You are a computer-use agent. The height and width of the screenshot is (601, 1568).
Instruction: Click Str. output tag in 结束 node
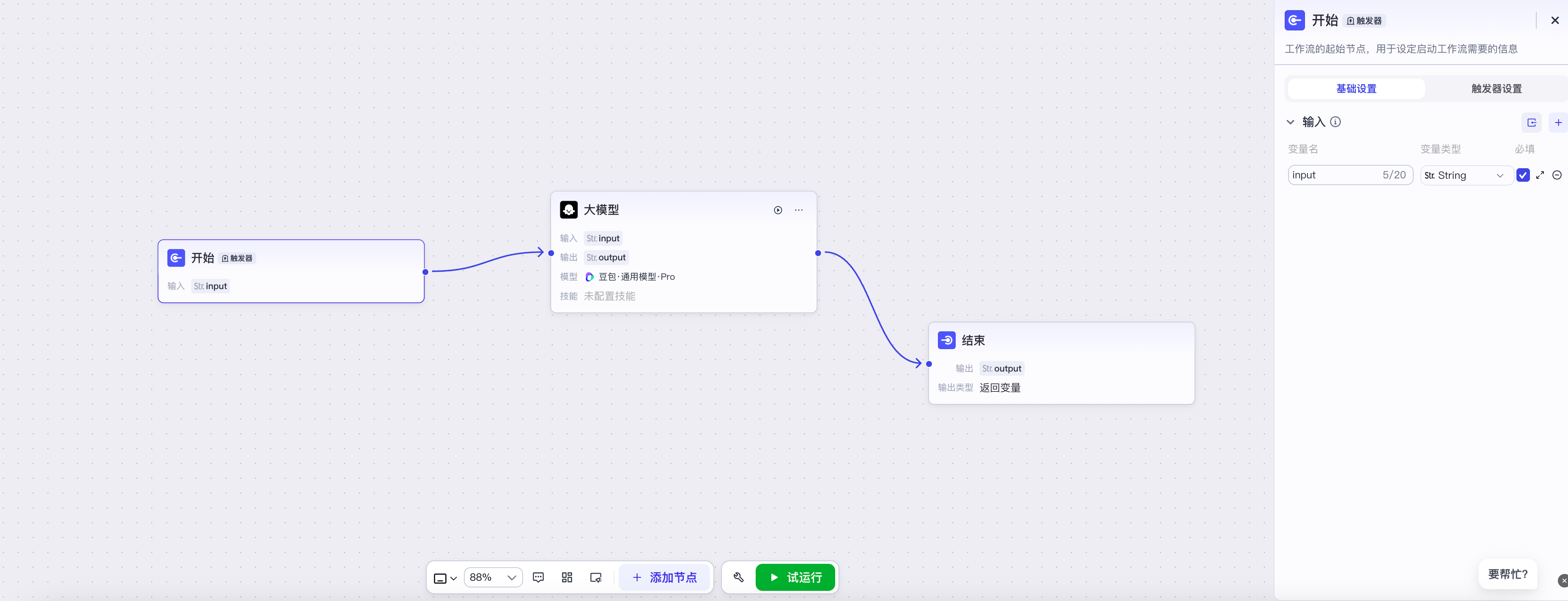(1002, 369)
